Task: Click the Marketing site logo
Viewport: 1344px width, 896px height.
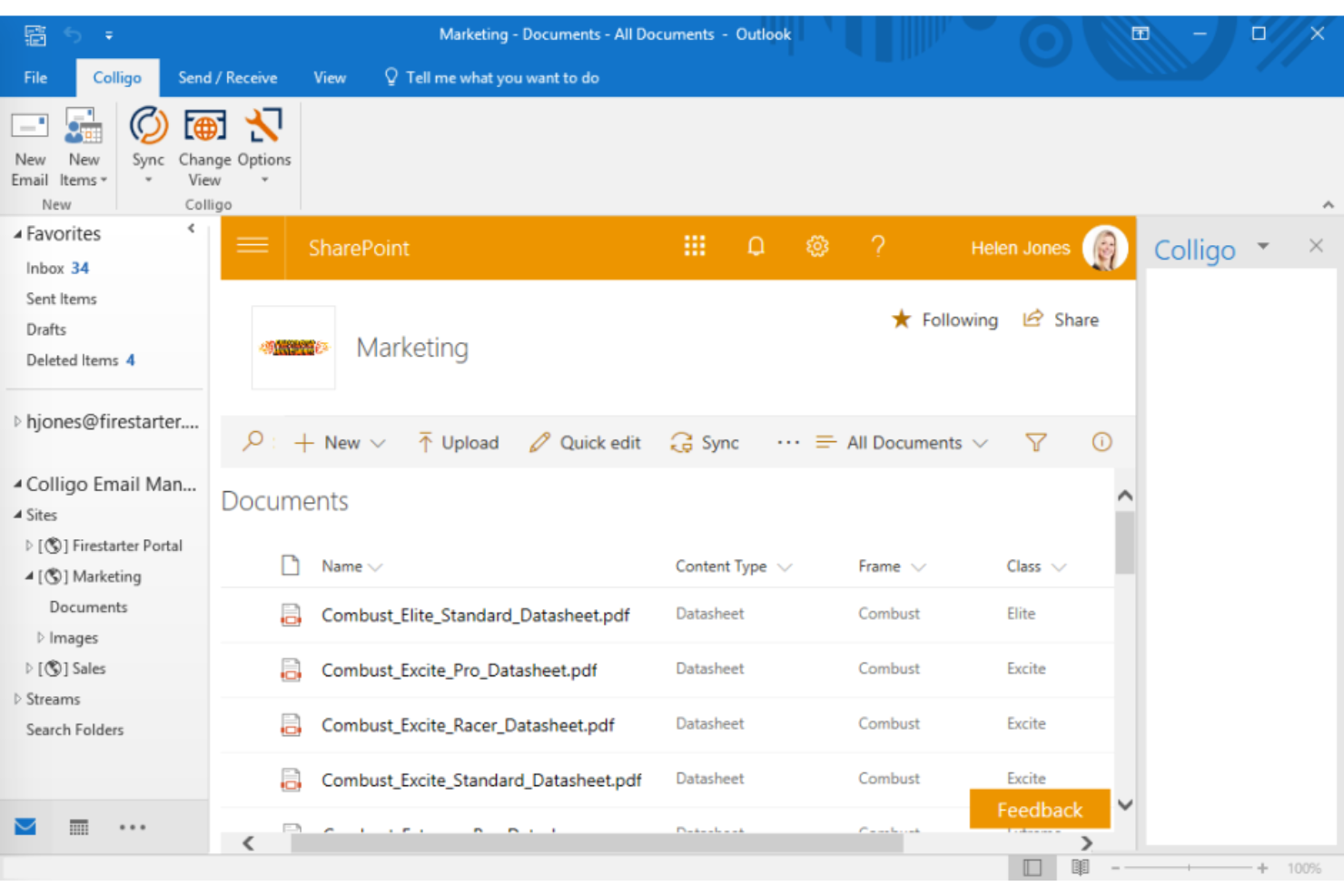Action: (293, 348)
